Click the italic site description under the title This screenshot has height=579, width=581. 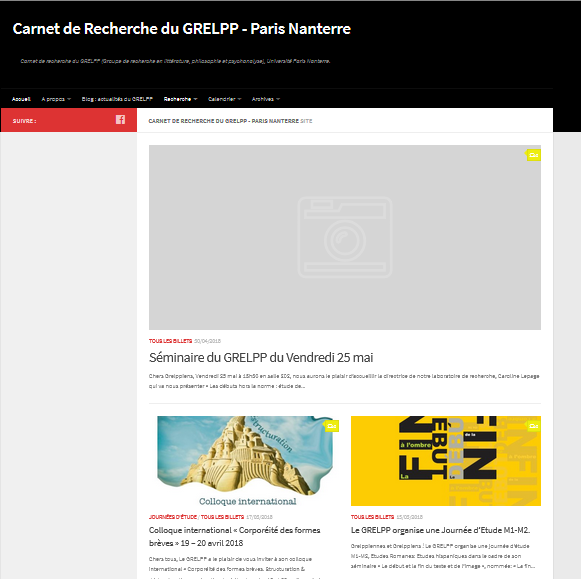175,61
